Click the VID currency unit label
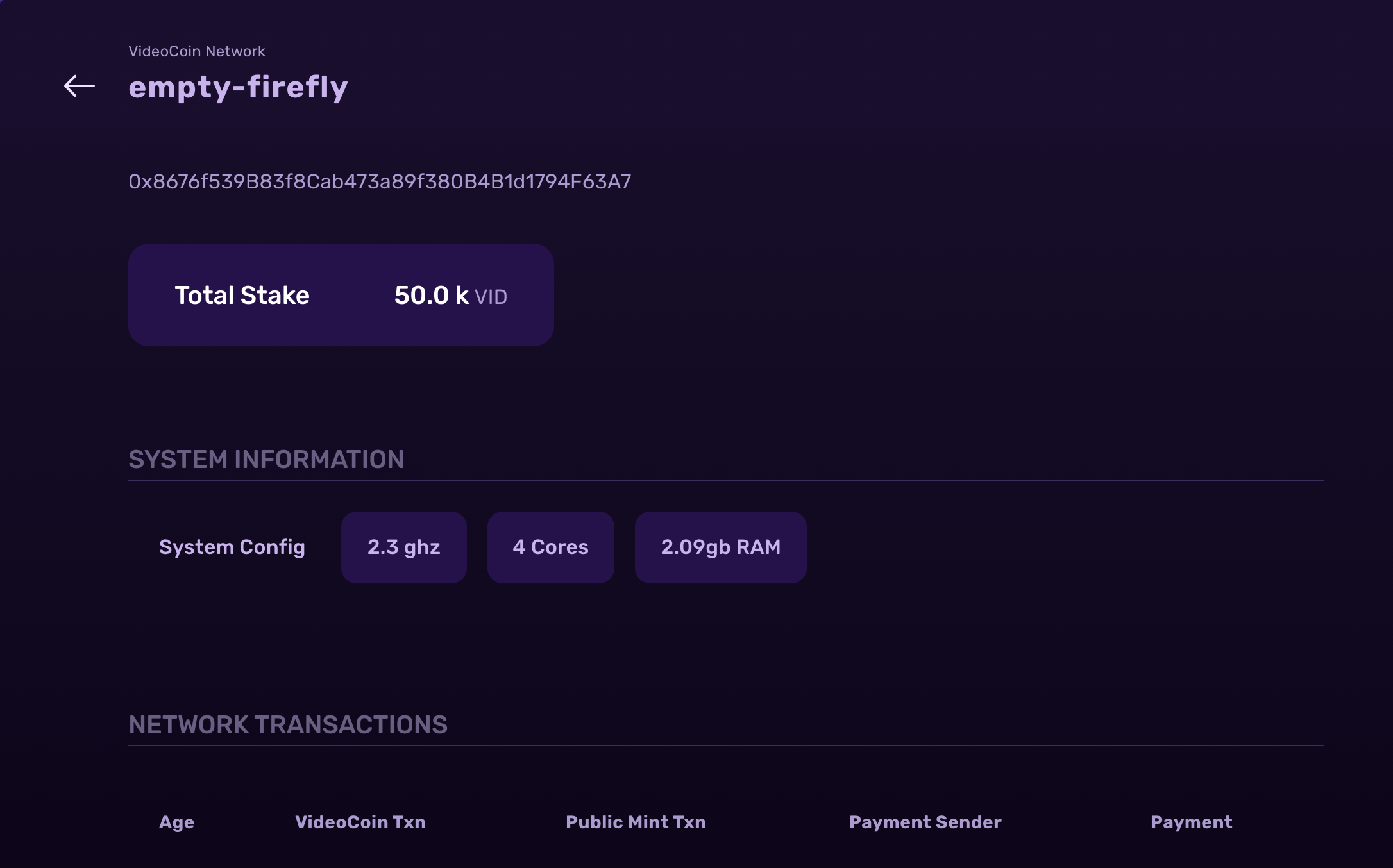Screen dimensions: 1393x868 click(x=491, y=297)
